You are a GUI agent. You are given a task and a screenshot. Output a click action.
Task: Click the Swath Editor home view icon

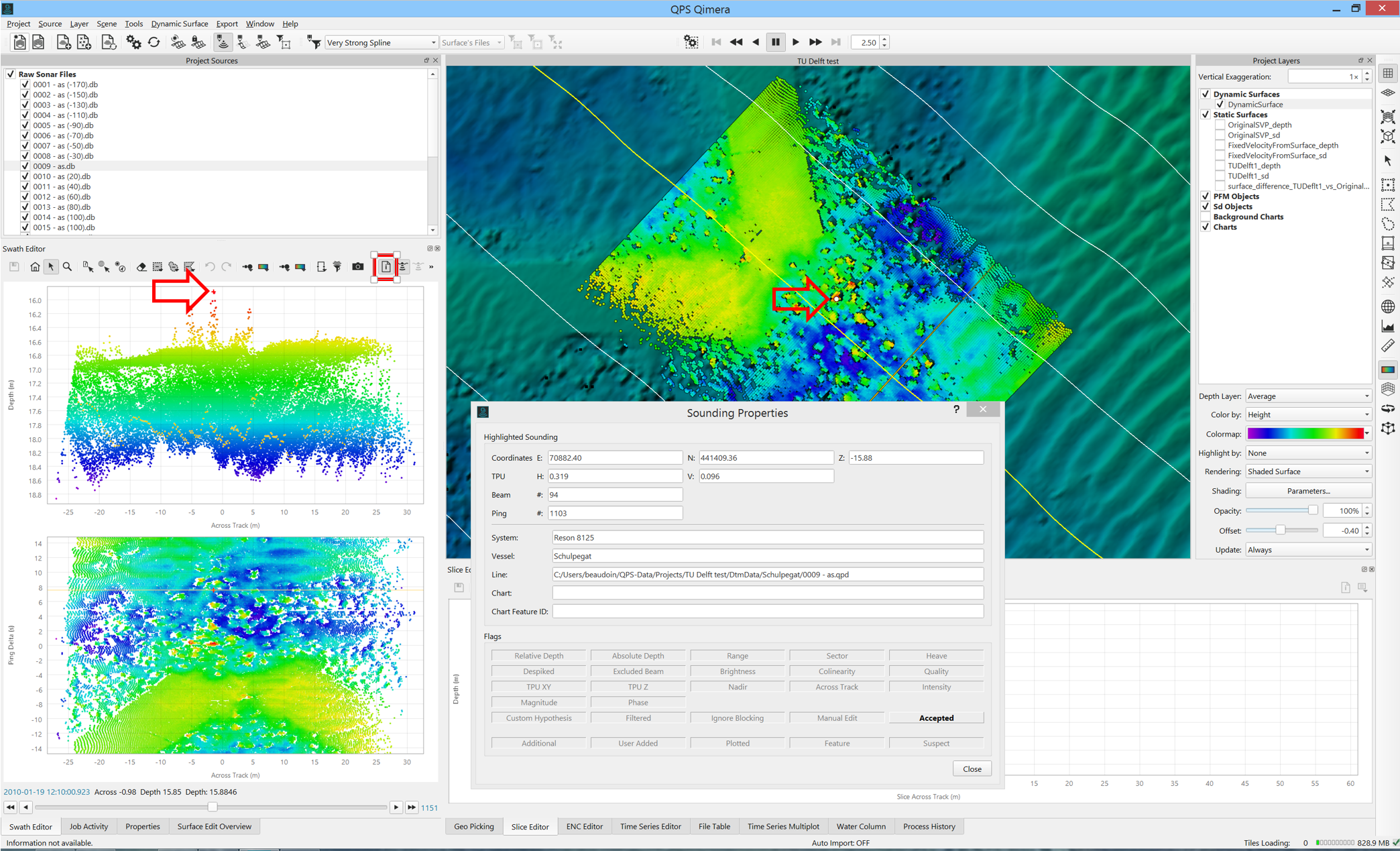click(35, 267)
